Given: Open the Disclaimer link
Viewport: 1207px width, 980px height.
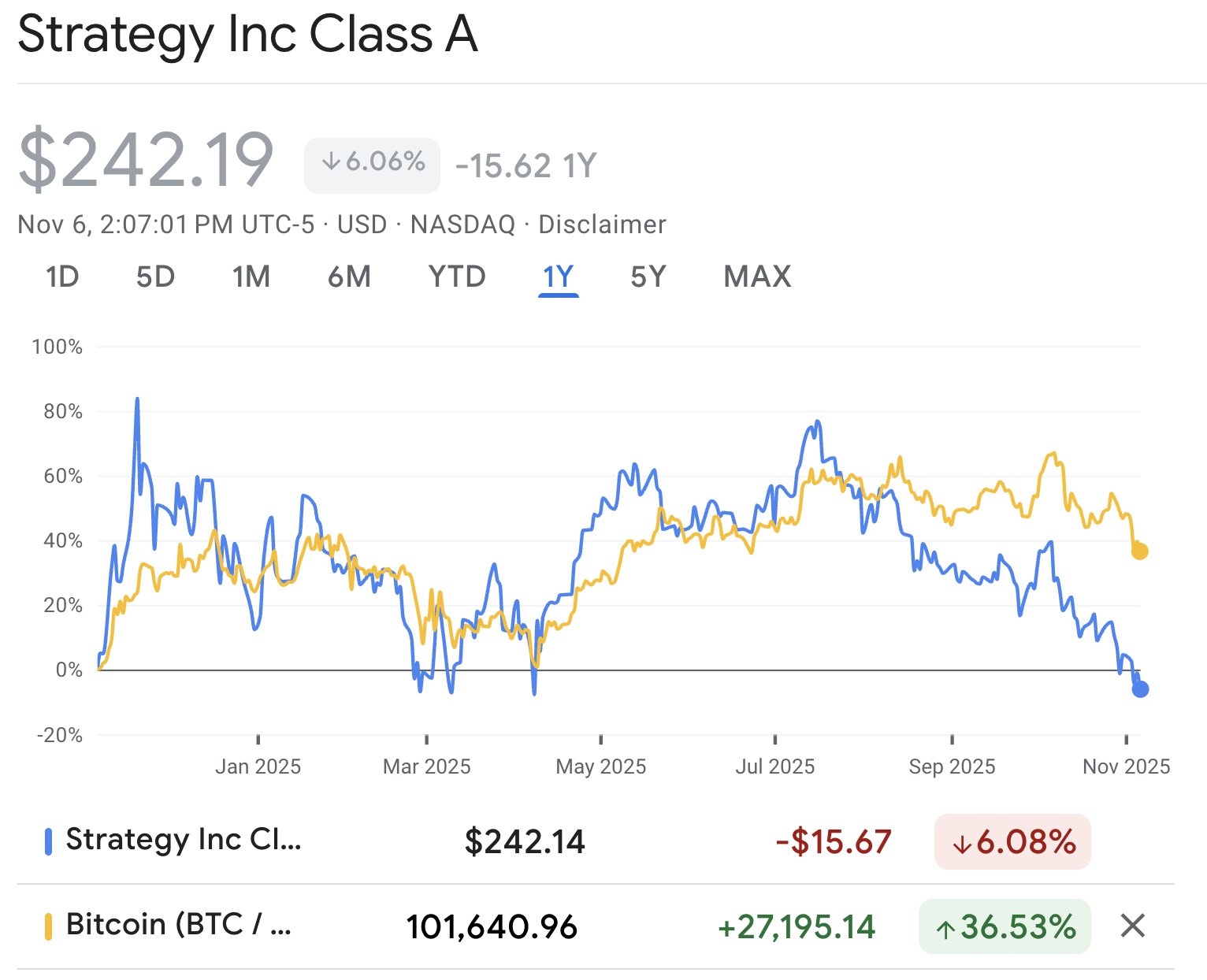Looking at the screenshot, I should tap(602, 225).
